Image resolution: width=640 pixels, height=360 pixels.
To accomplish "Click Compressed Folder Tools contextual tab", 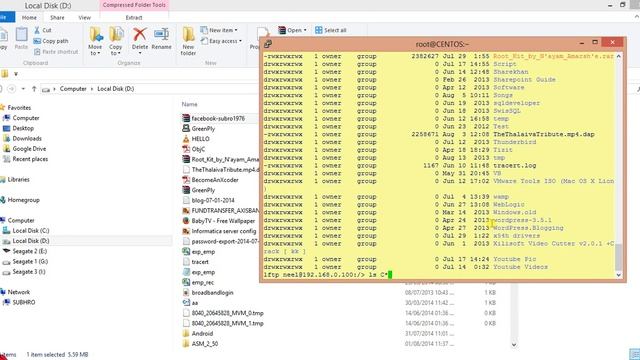I will pos(134,5).
